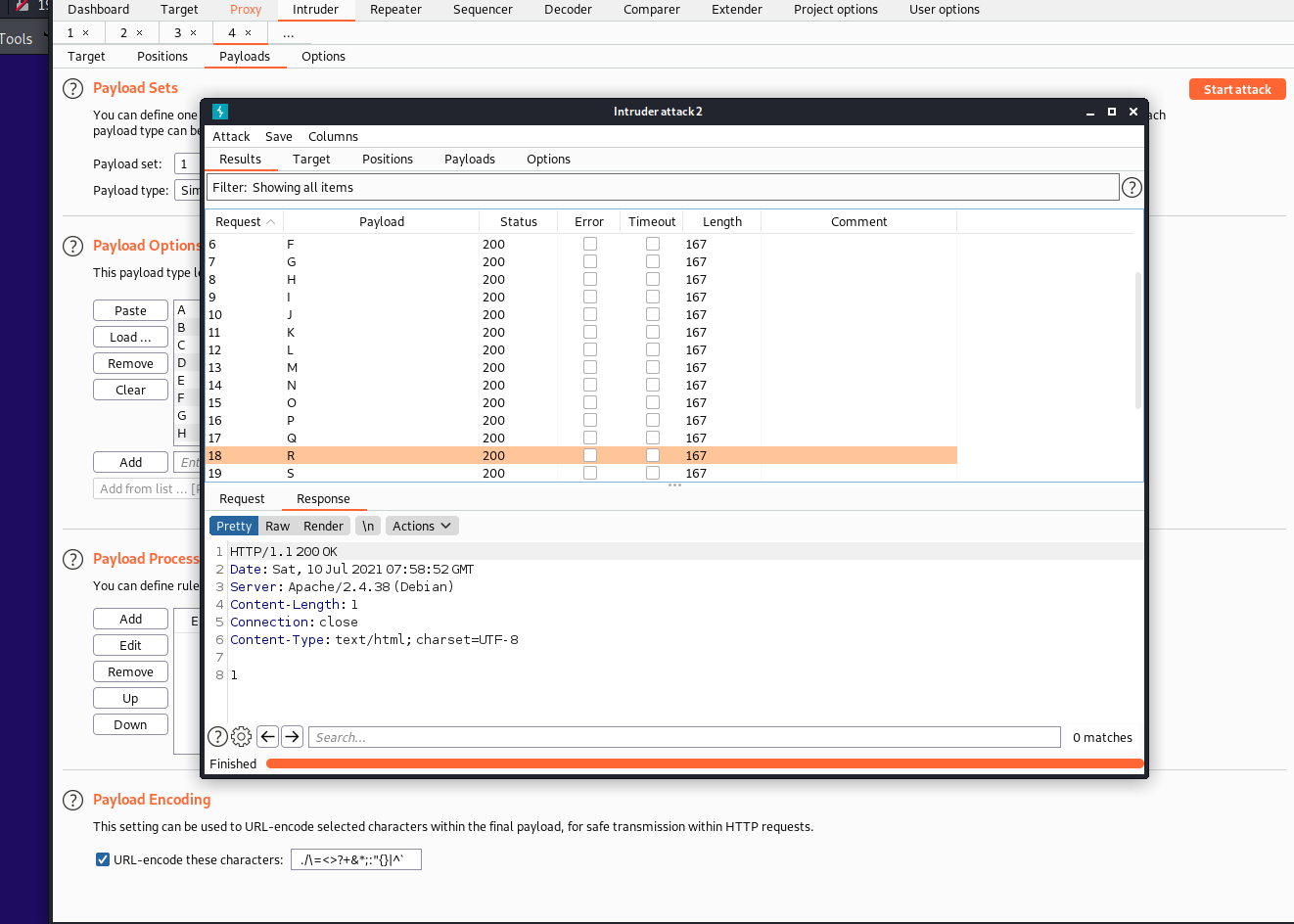Click Down button in Payload Processing
This screenshot has height=924, width=1294.
(x=130, y=724)
